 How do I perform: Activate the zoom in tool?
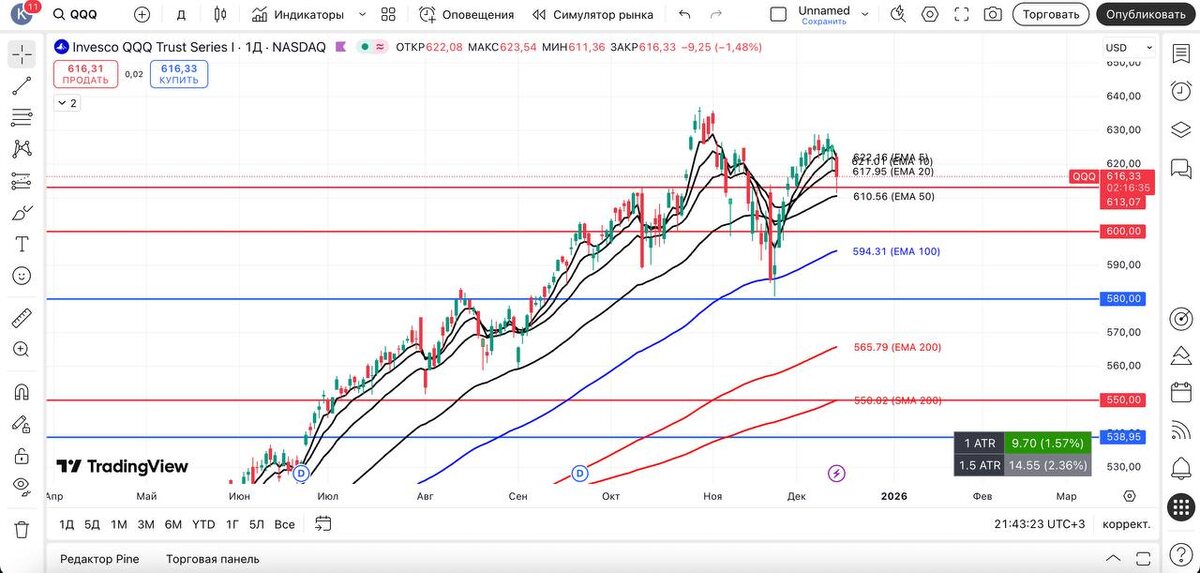click(x=21, y=349)
